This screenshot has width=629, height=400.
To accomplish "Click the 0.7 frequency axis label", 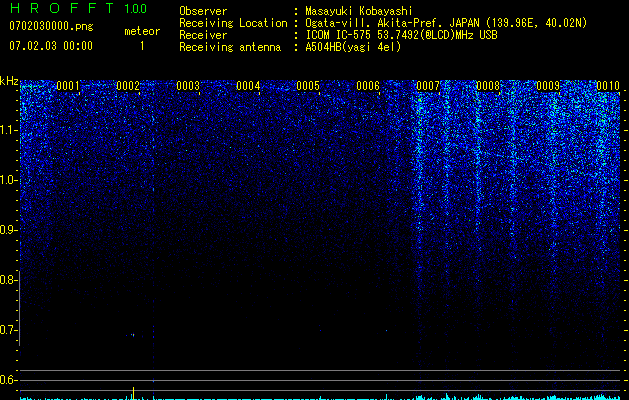I will 8,330.
